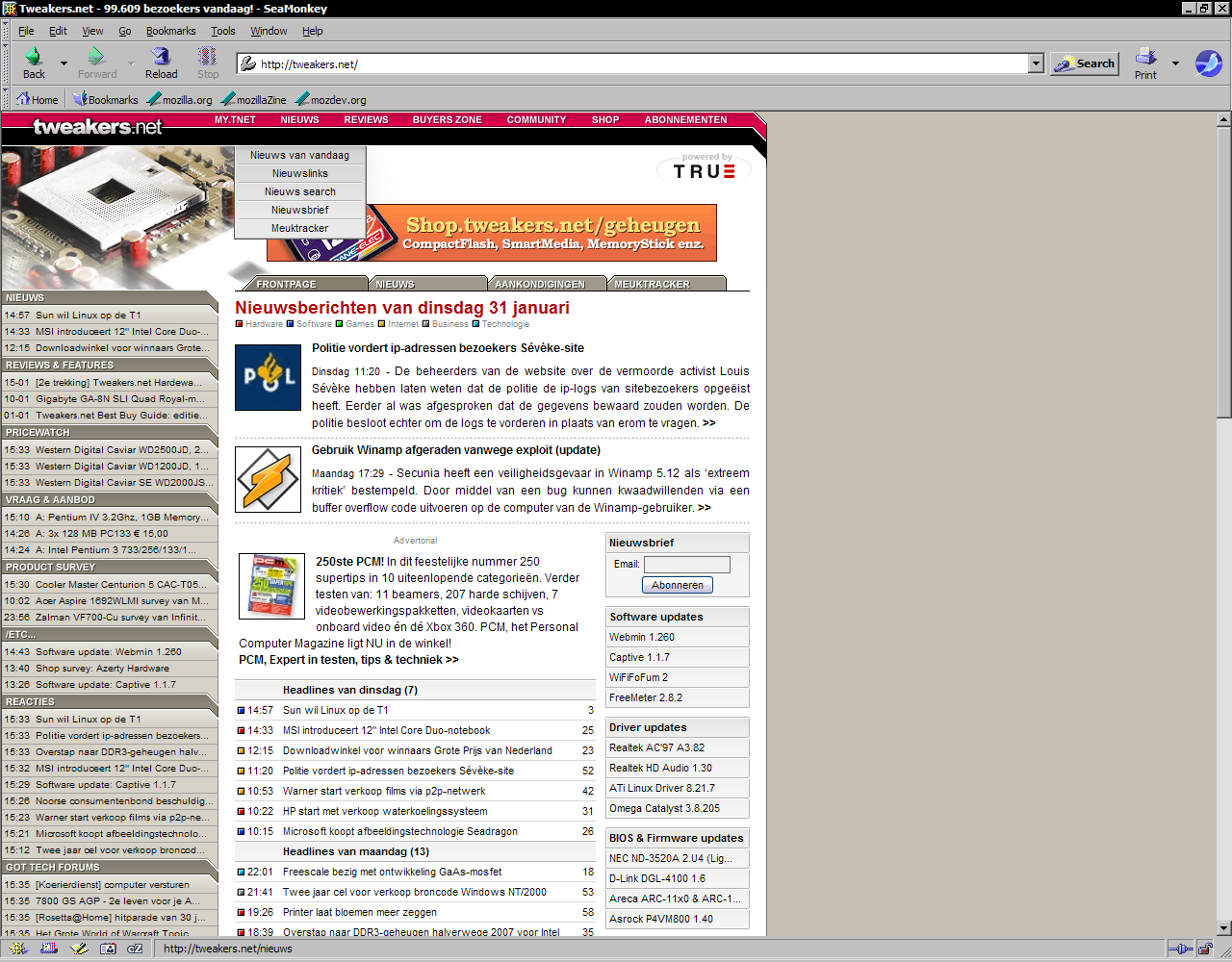Click the vertical scrollbar thumb
1232x962 pixels.
[x=1224, y=272]
